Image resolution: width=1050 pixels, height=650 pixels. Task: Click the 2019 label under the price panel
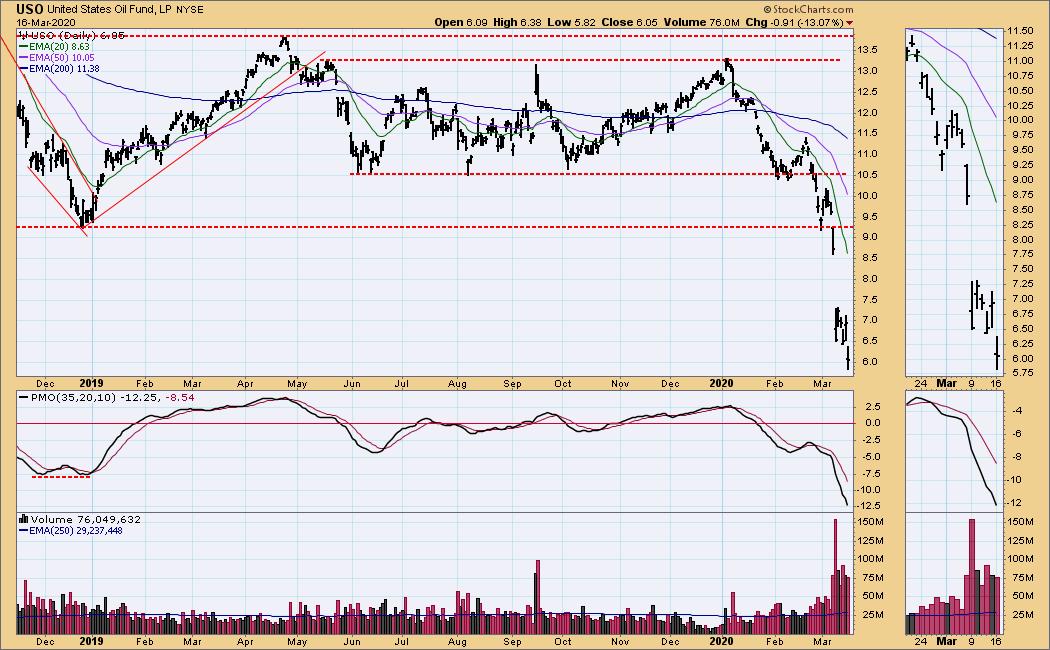(91, 384)
